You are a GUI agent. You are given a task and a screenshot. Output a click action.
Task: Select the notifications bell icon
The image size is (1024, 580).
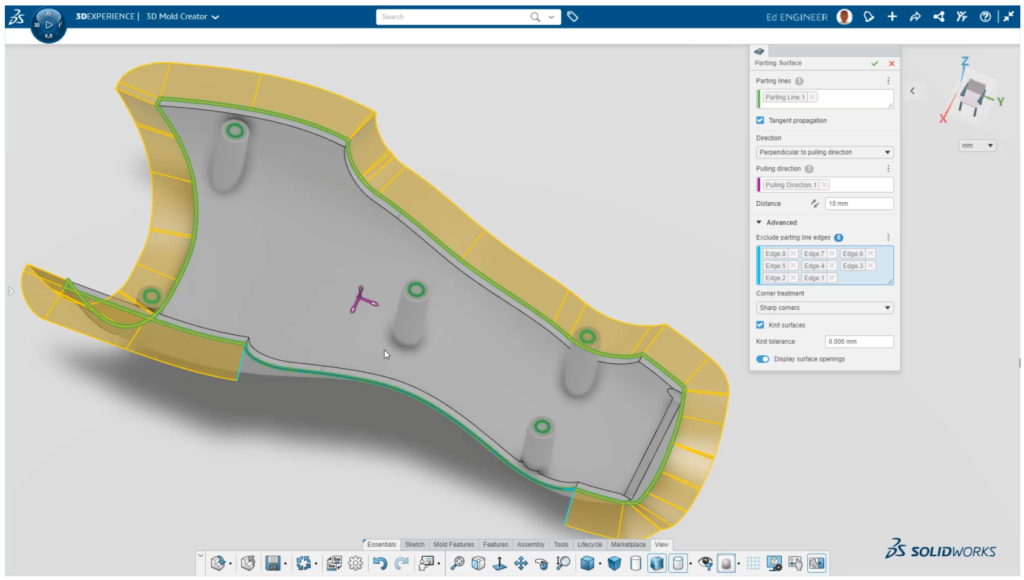click(869, 17)
